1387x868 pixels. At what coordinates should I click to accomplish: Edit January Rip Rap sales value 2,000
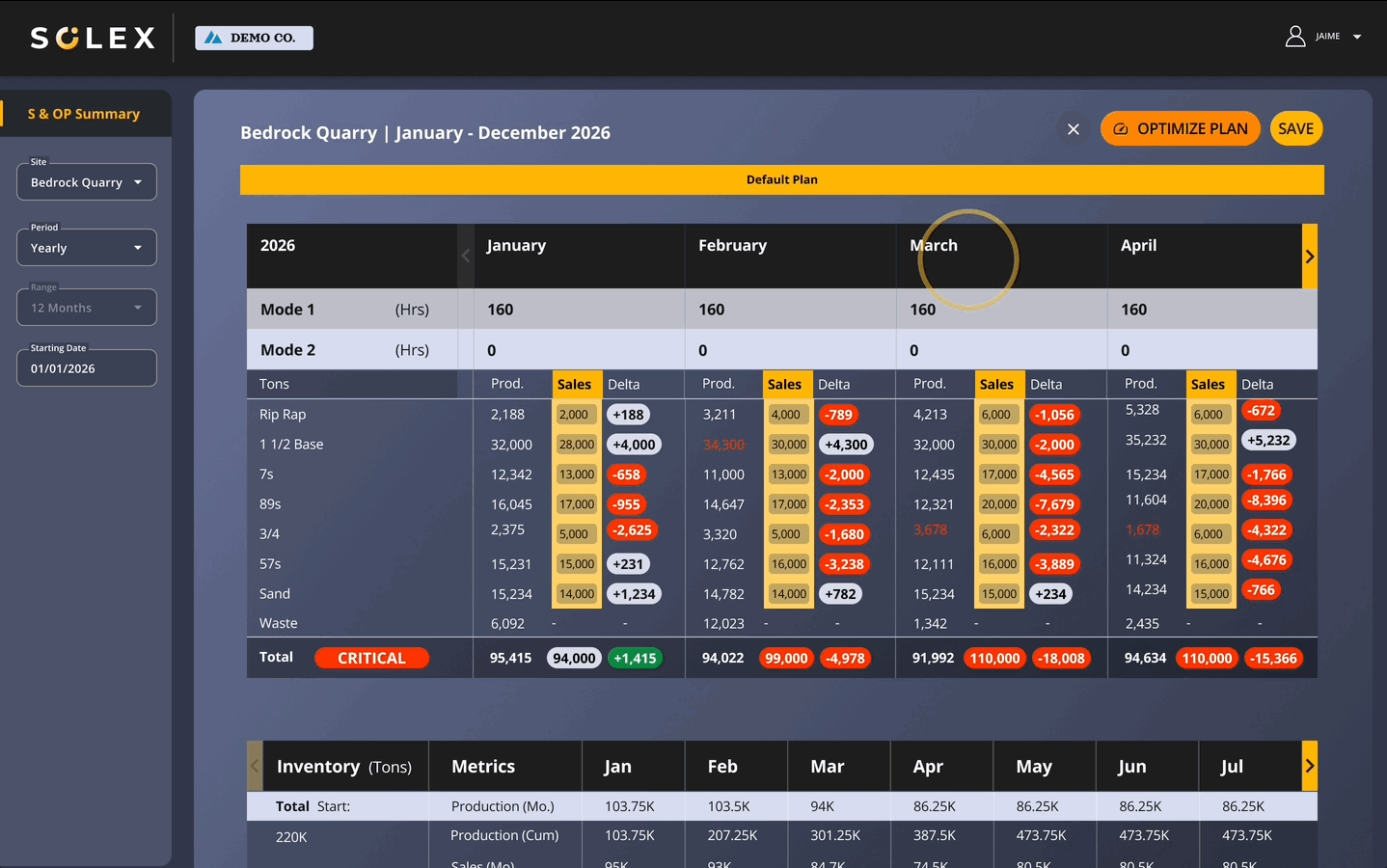(574, 415)
